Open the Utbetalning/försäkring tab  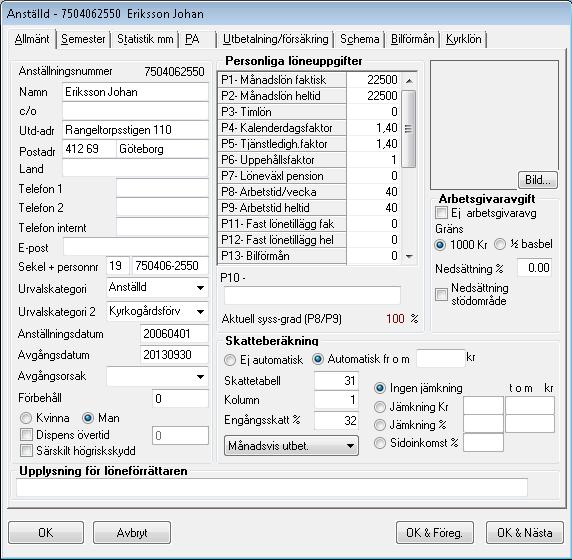(x=276, y=39)
